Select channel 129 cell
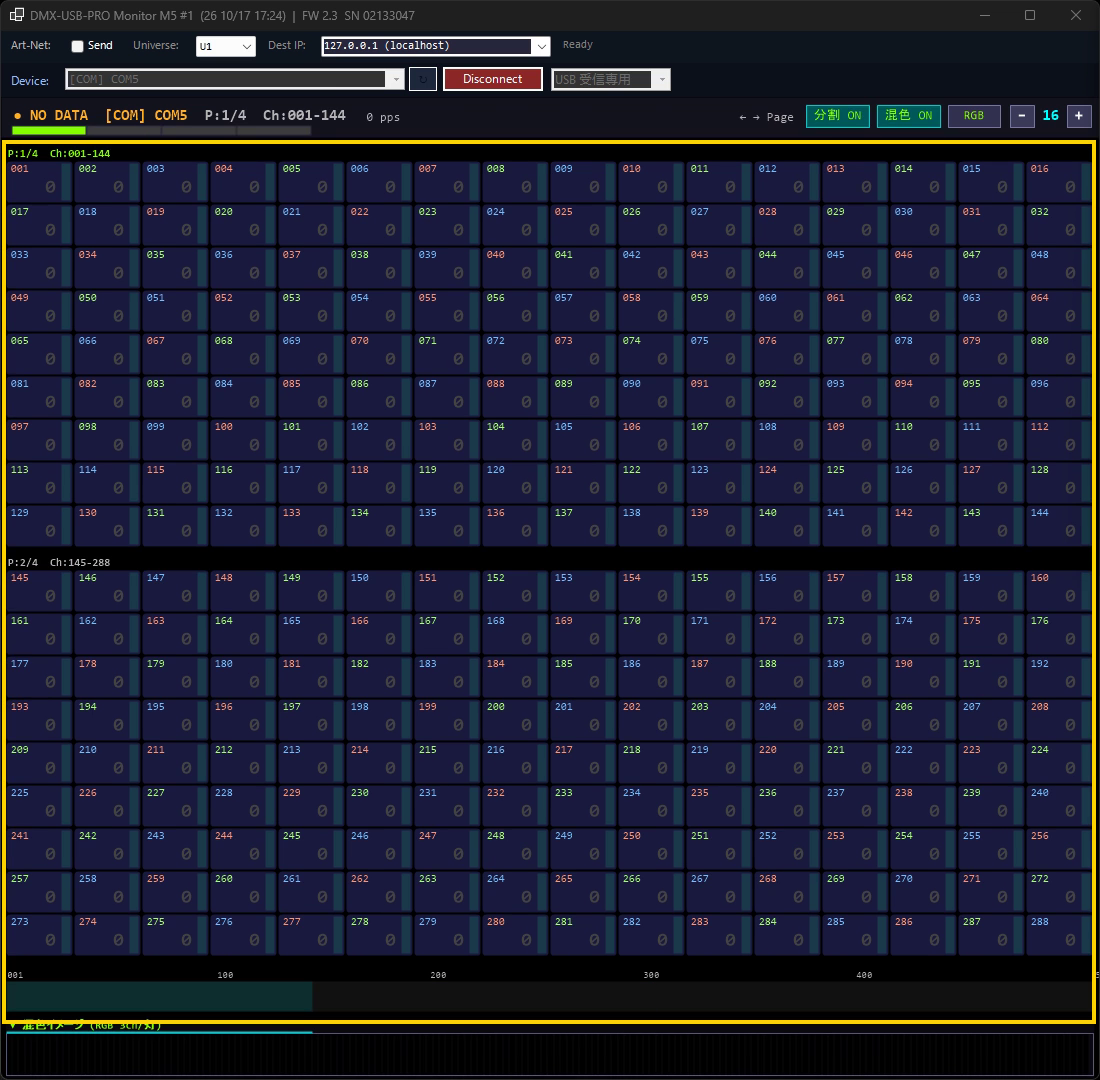 (39, 526)
